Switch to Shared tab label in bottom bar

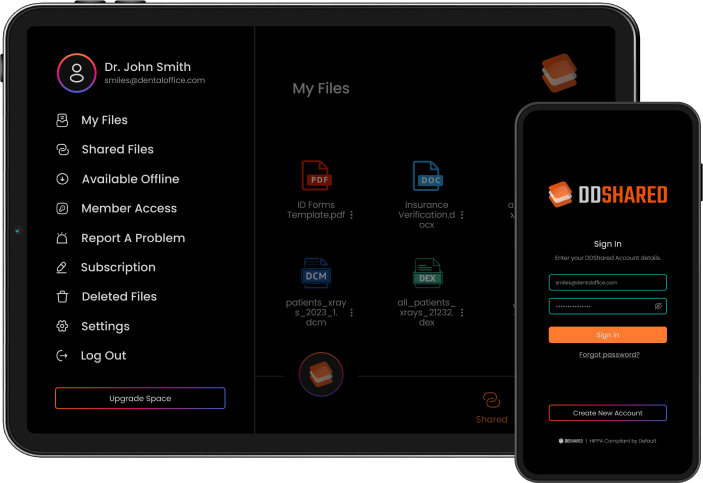(x=492, y=419)
